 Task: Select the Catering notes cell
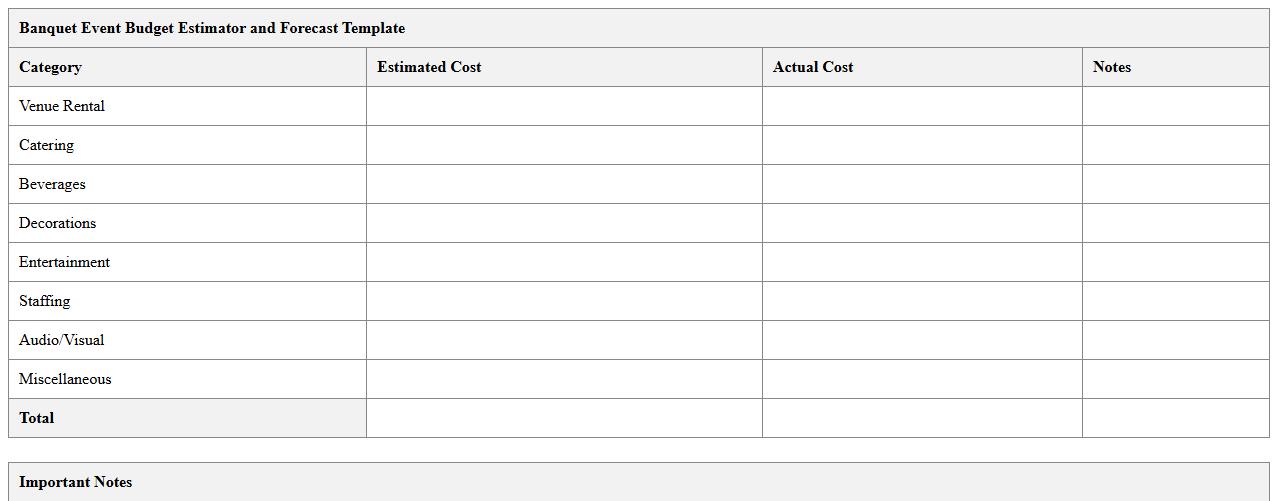[1175, 145]
